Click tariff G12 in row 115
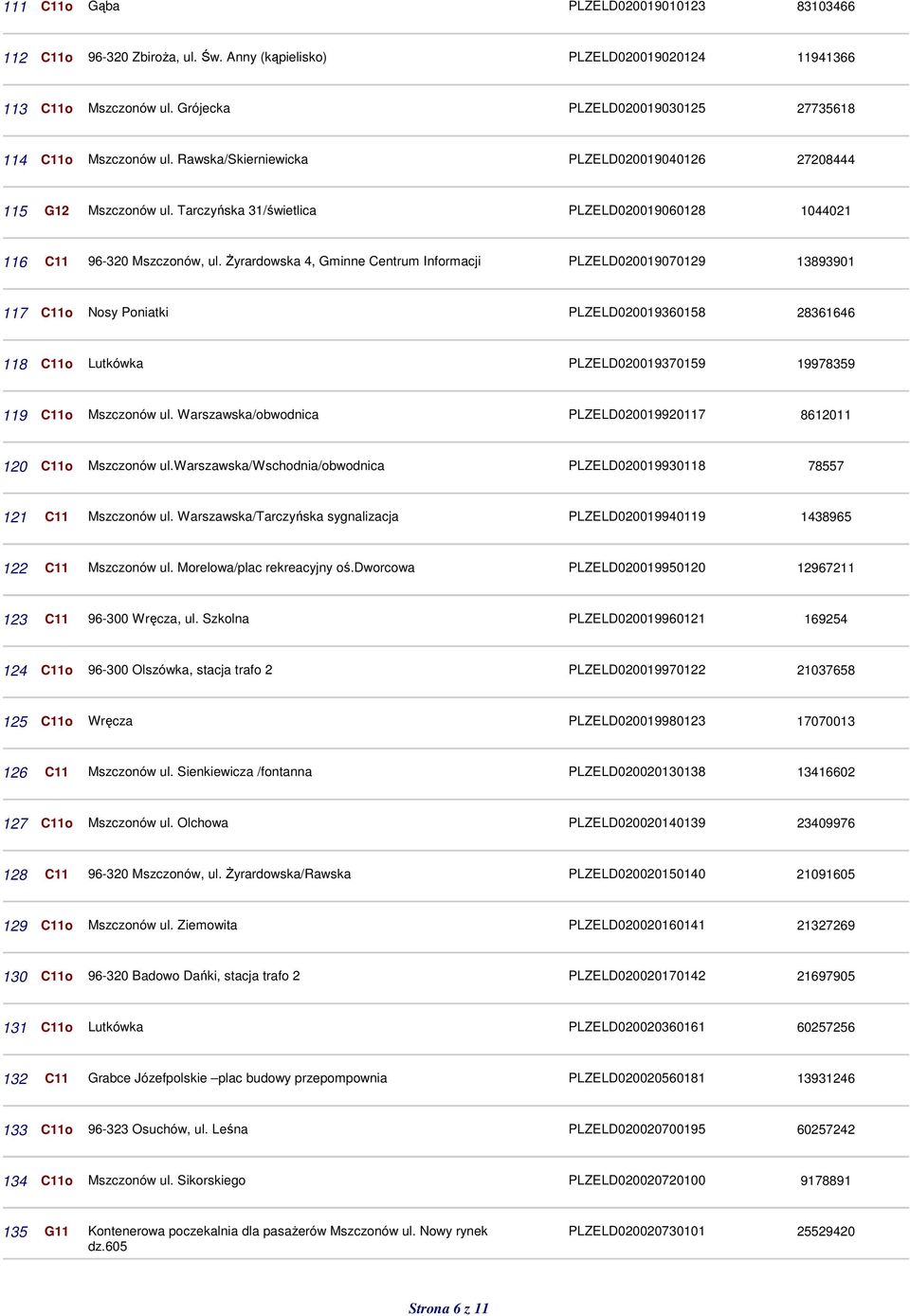Viewport: 910px width, 1316px height. click(57, 210)
